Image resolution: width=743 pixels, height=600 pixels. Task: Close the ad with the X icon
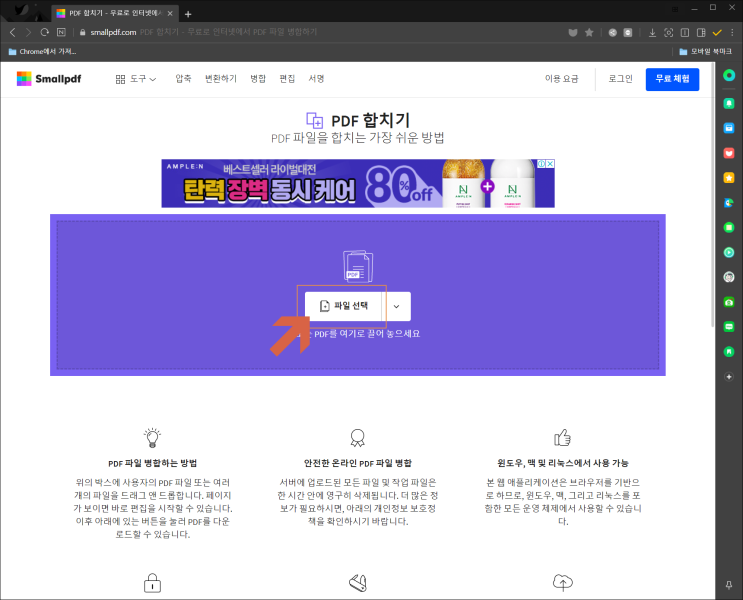point(550,164)
